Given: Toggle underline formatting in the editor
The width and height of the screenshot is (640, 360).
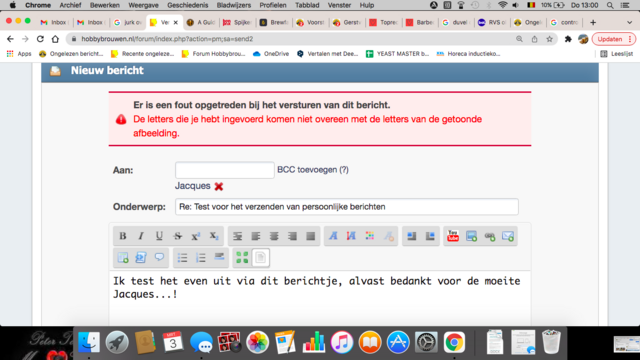Looking at the screenshot, I should click(x=159, y=236).
